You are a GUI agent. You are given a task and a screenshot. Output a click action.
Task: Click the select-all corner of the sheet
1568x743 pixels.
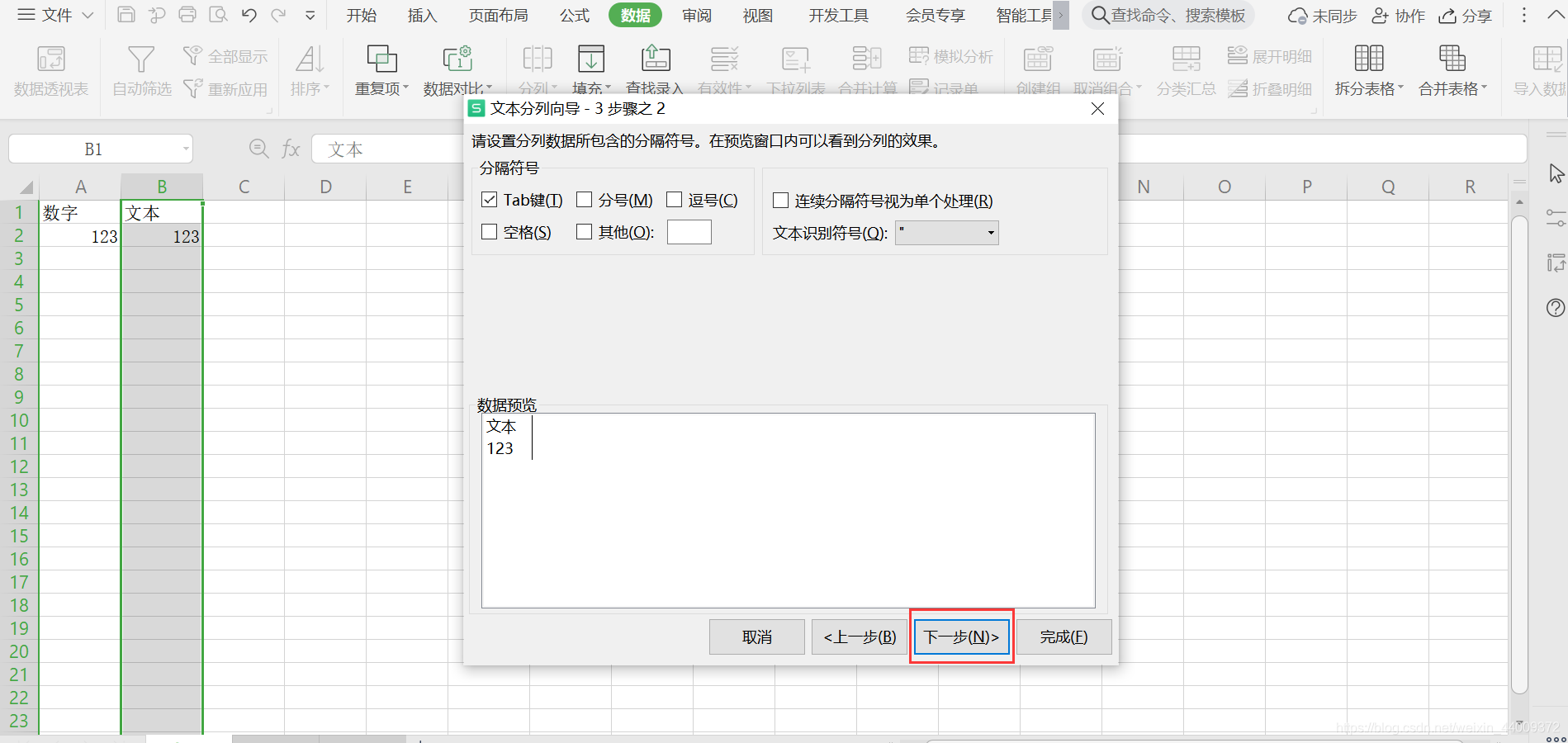(x=25, y=187)
